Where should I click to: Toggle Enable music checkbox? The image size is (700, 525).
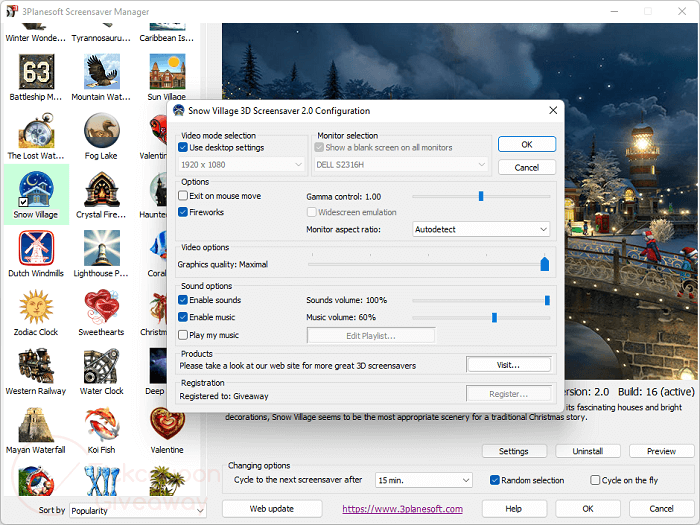click(183, 317)
